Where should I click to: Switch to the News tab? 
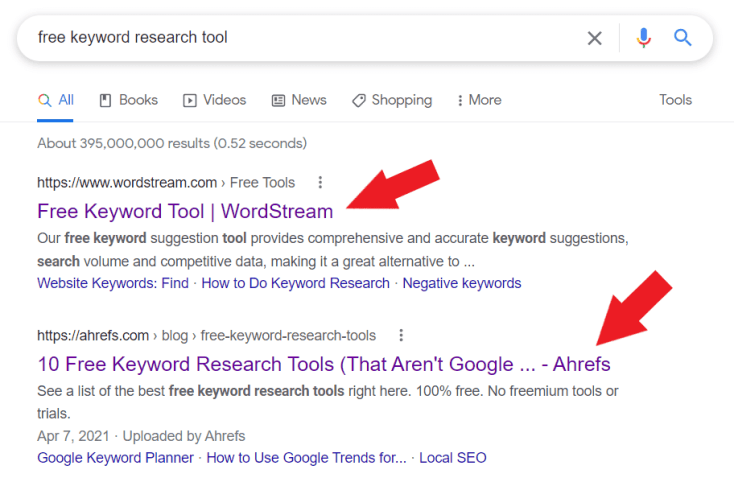tap(299, 100)
